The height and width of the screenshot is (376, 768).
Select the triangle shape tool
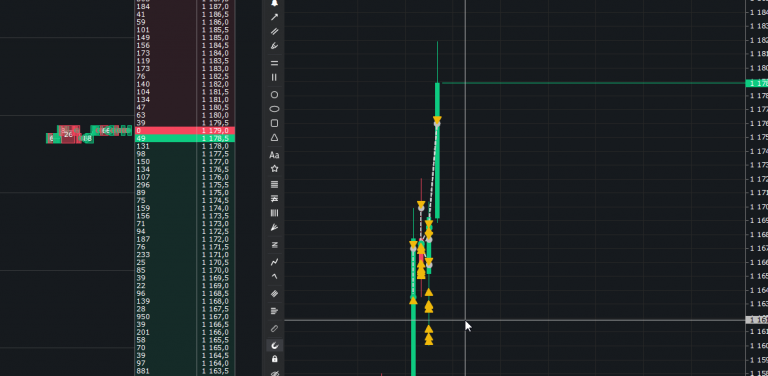[x=274, y=138]
